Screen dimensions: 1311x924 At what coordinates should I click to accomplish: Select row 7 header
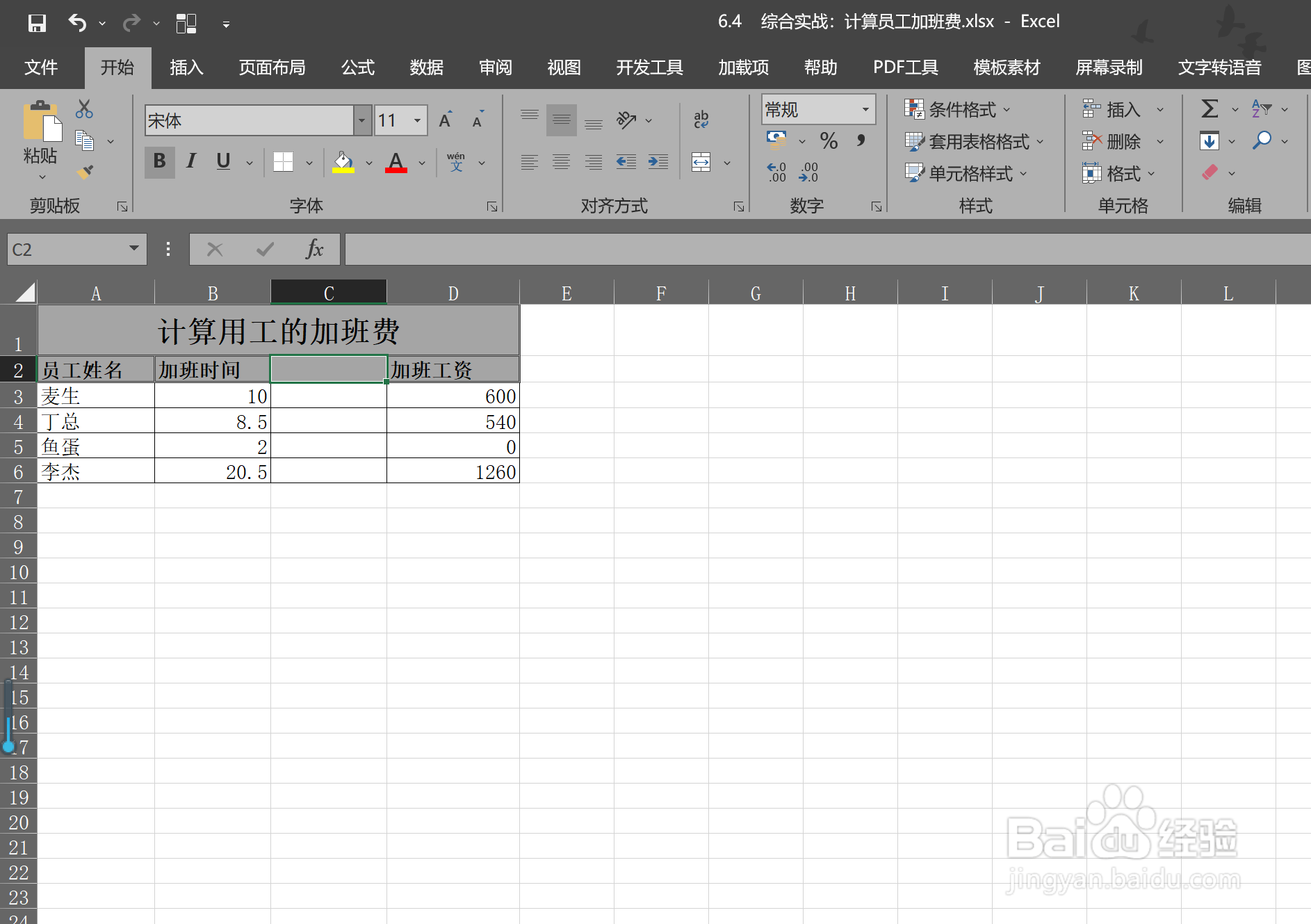[x=18, y=496]
